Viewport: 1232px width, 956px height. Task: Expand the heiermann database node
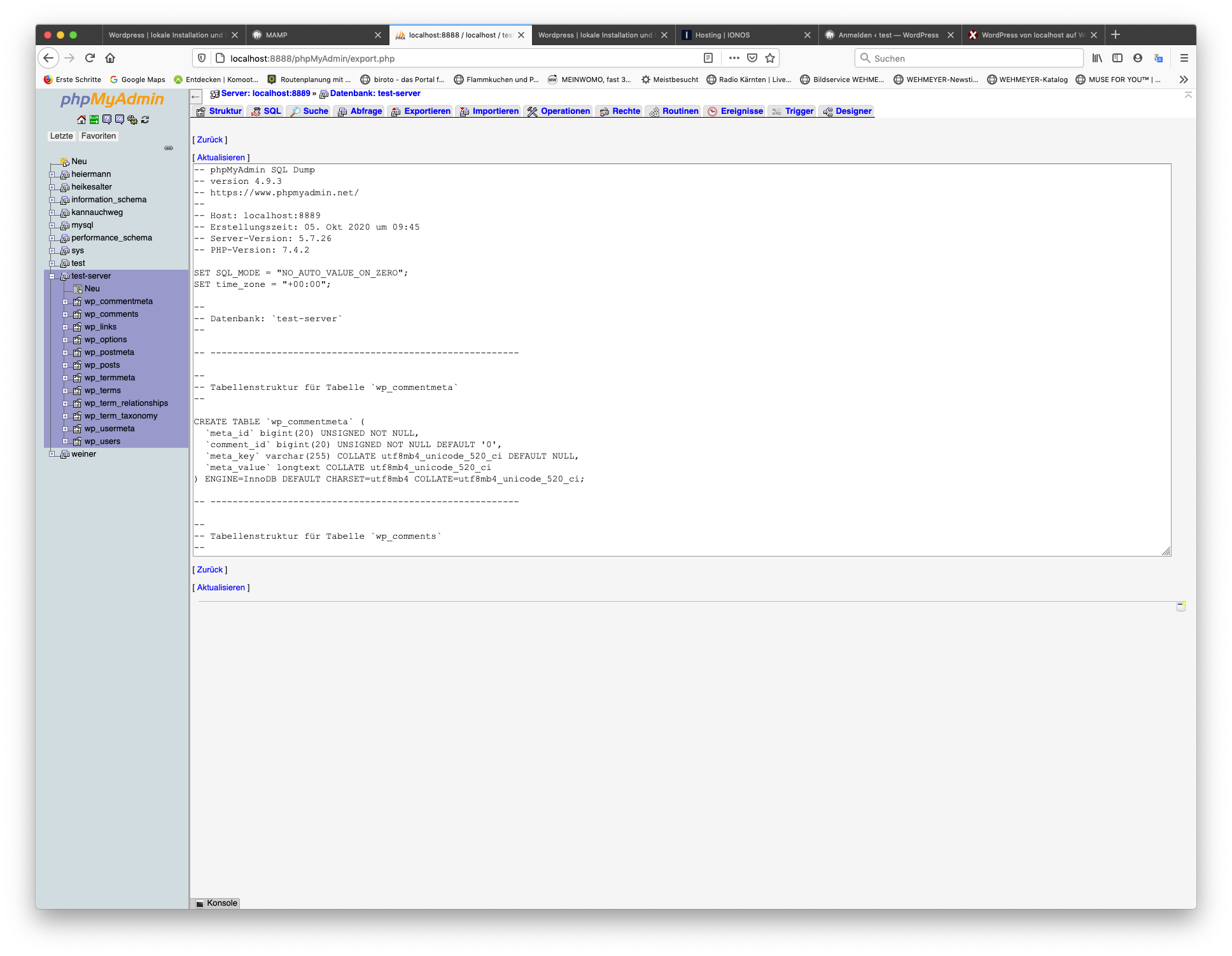click(52, 174)
